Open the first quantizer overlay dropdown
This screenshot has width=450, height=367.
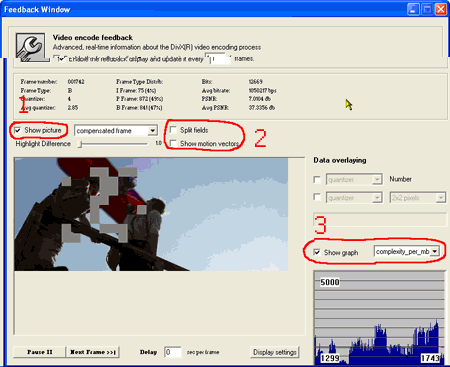354,180
